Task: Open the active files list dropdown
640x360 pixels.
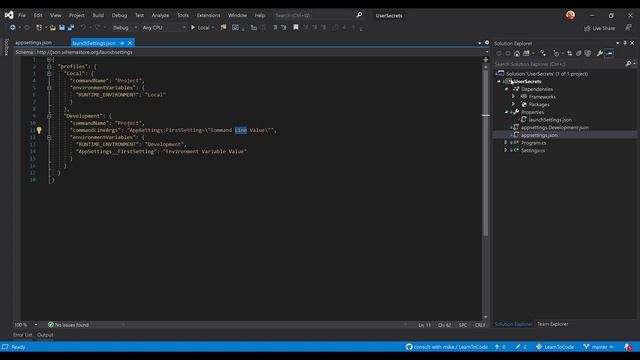Action: [480, 43]
